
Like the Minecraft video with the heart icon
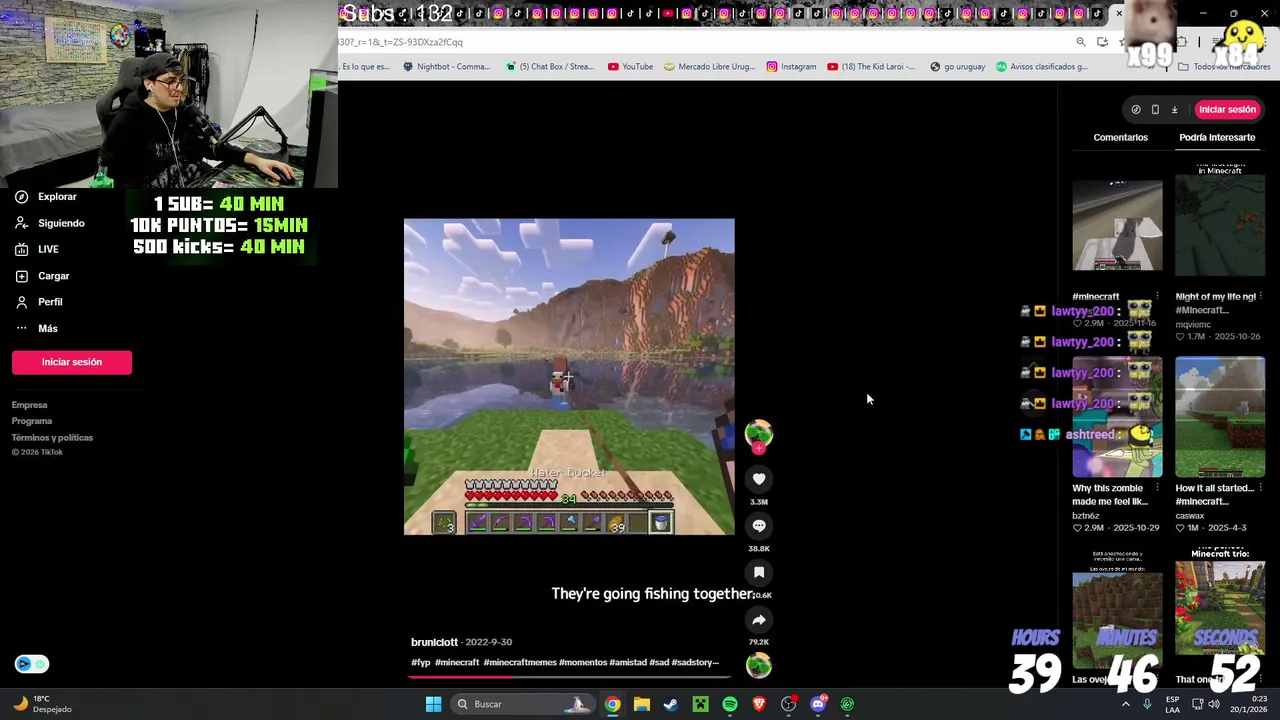click(759, 479)
